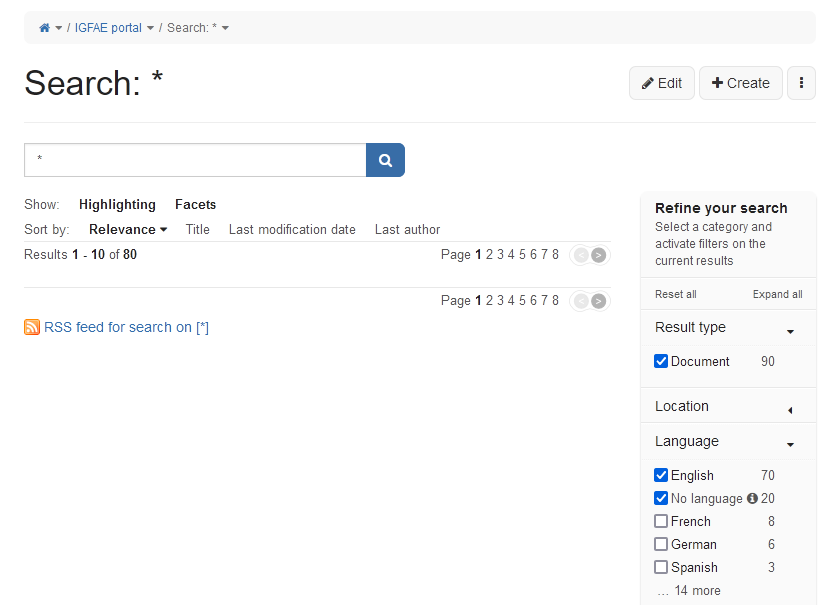The height and width of the screenshot is (605, 835).
Task: Enable the French language filter
Action: click(x=661, y=521)
